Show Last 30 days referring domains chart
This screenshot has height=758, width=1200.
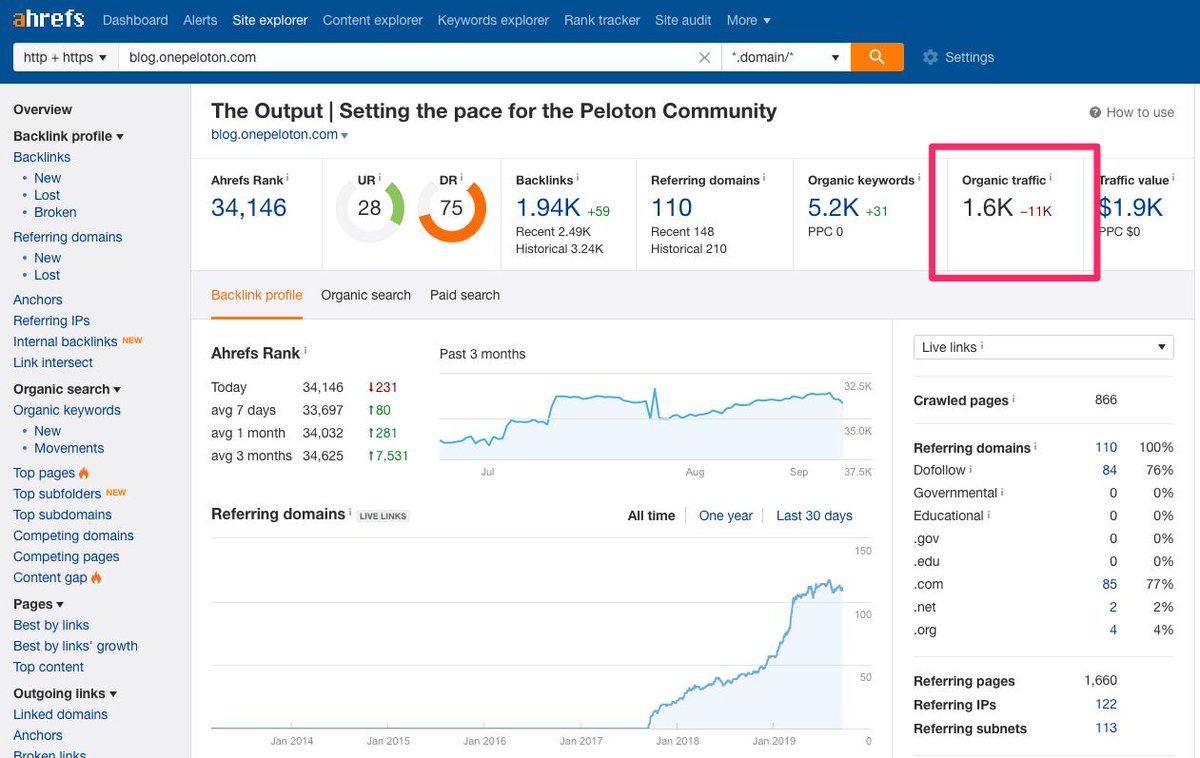(x=814, y=516)
